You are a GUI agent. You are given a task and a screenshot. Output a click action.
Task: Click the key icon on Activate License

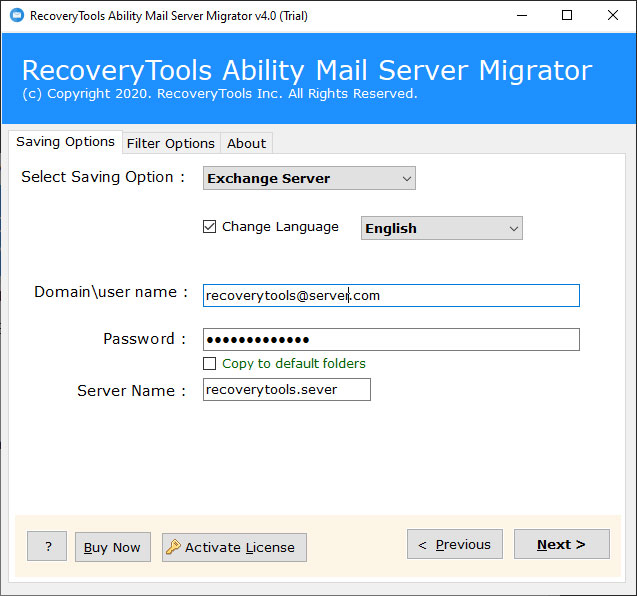[173, 547]
